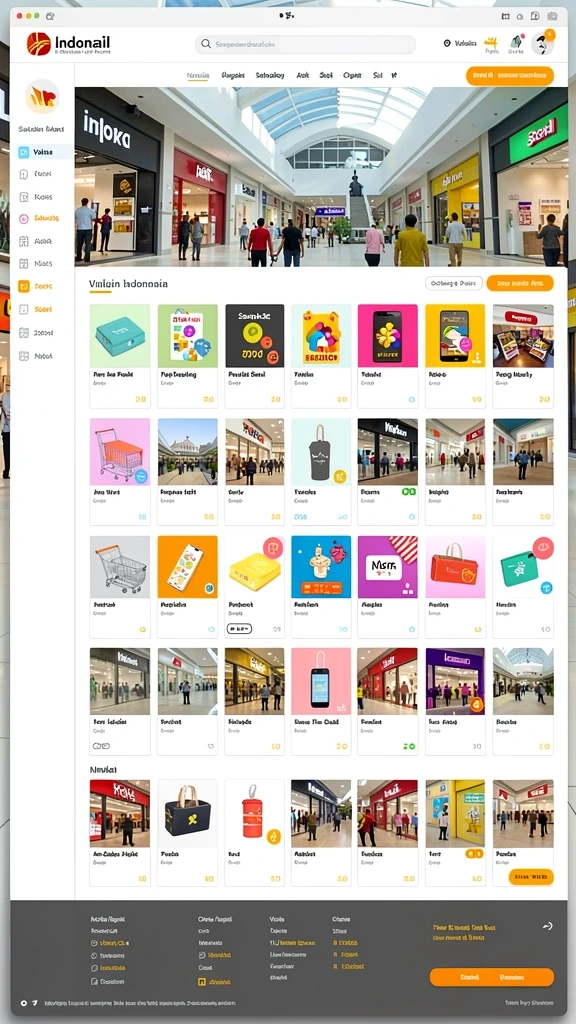This screenshot has height=1024, width=576.
Task: Open the grey shopping cart product thumbnail
Action: click(120, 567)
